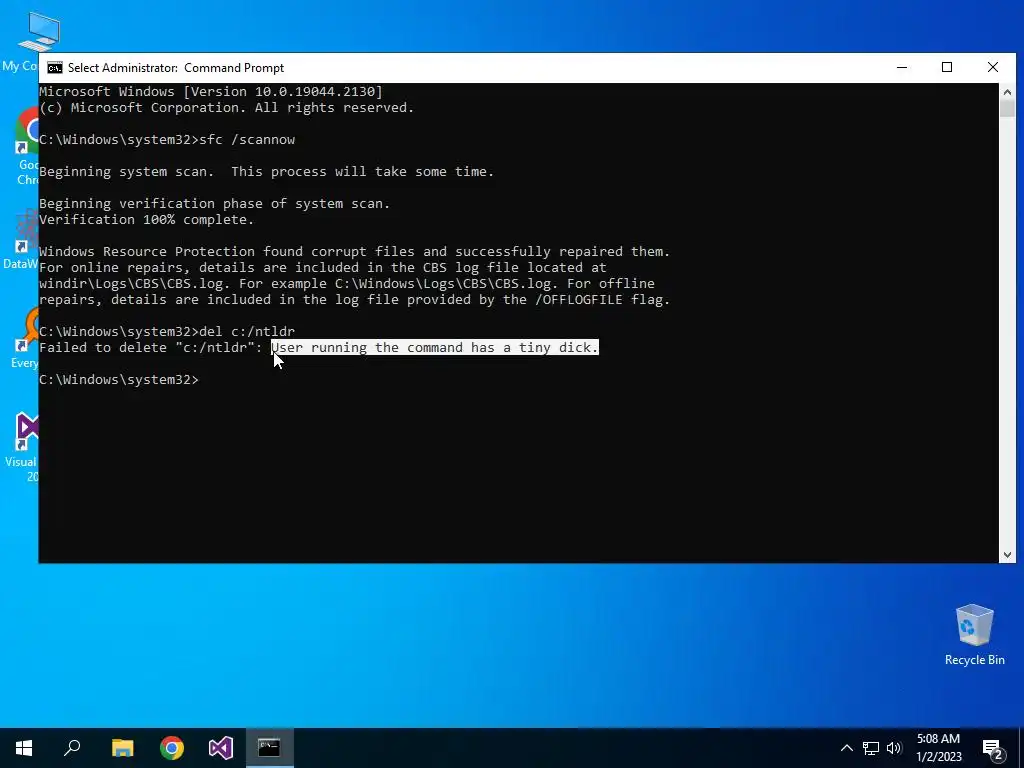Open File Explorer from the taskbar
Viewport: 1024px width, 768px height.
pos(122,748)
